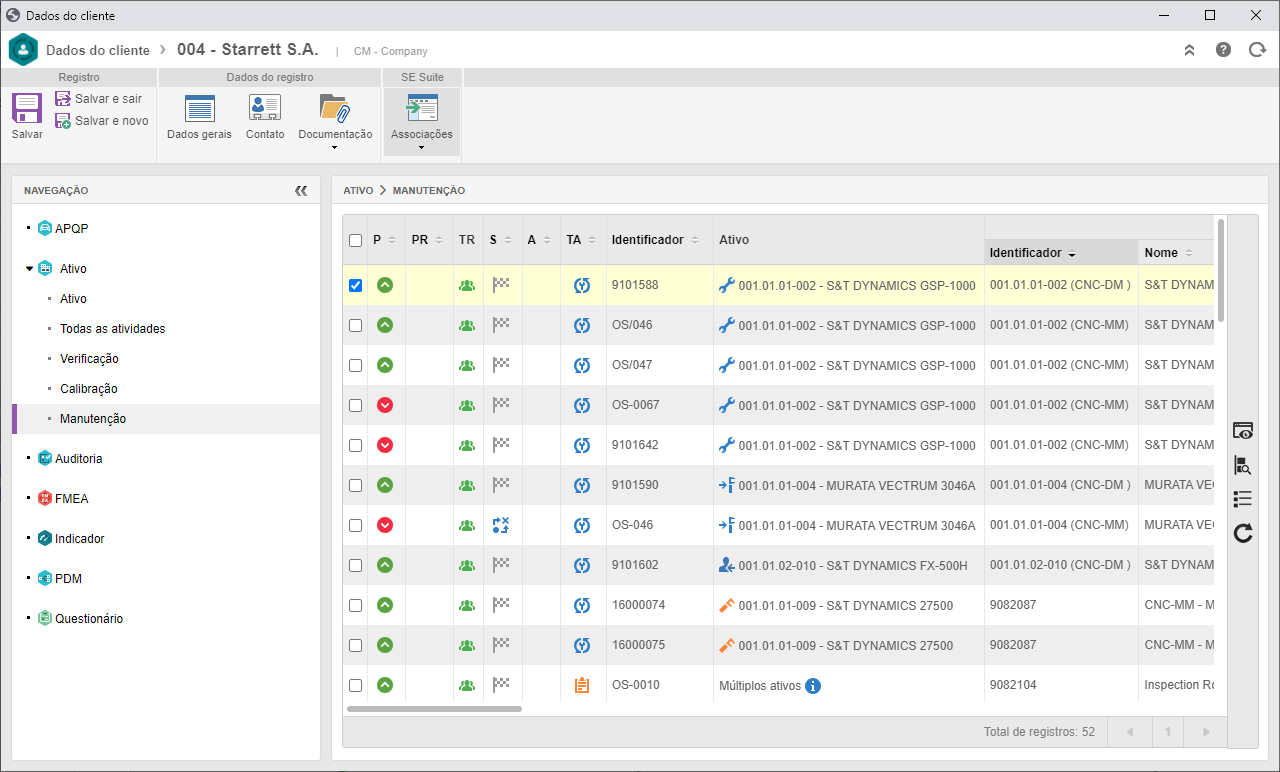Select Calibração in navigation tree

pyautogui.click(x=89, y=389)
